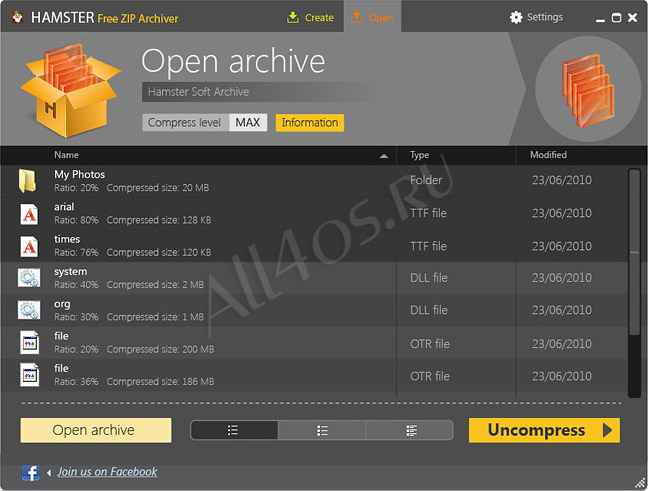Click the sort arrow in the Name column
Image resolution: width=648 pixels, height=491 pixels.
click(x=384, y=156)
